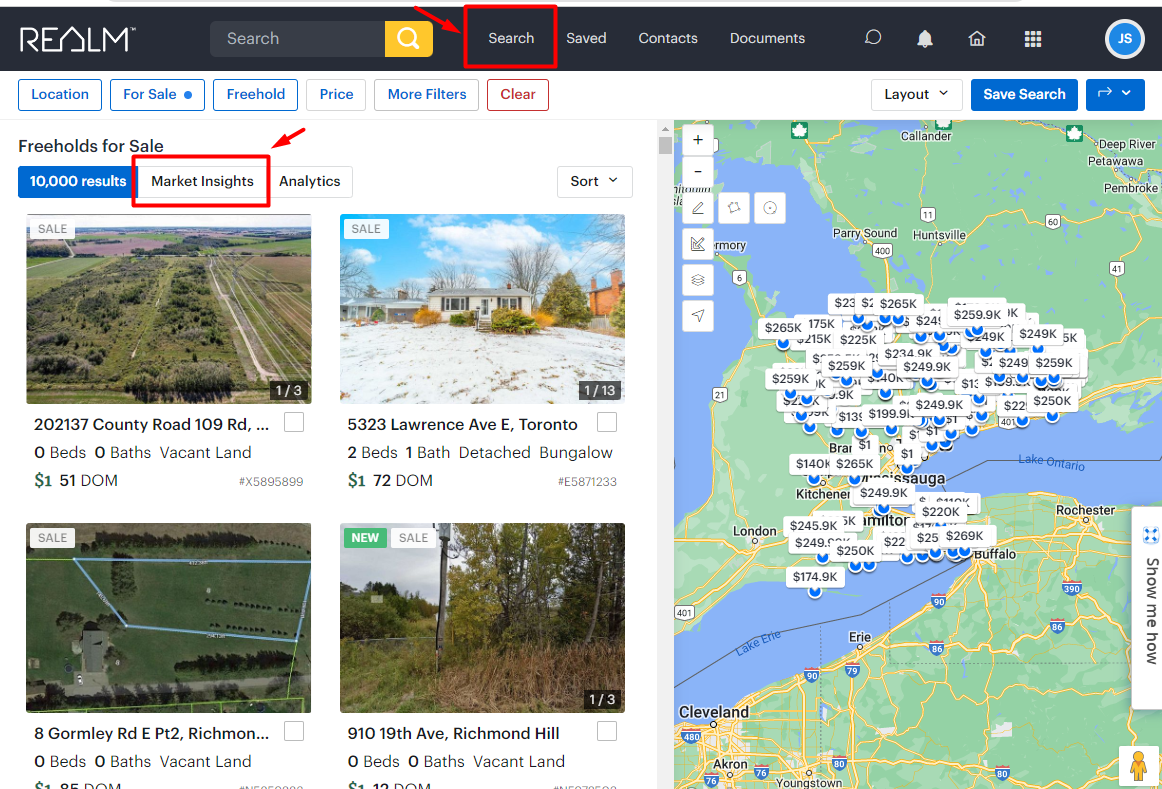Tick checkbox for 8 Gormley Rd E
Viewport: 1162px width, 789px height.
tap(294, 731)
